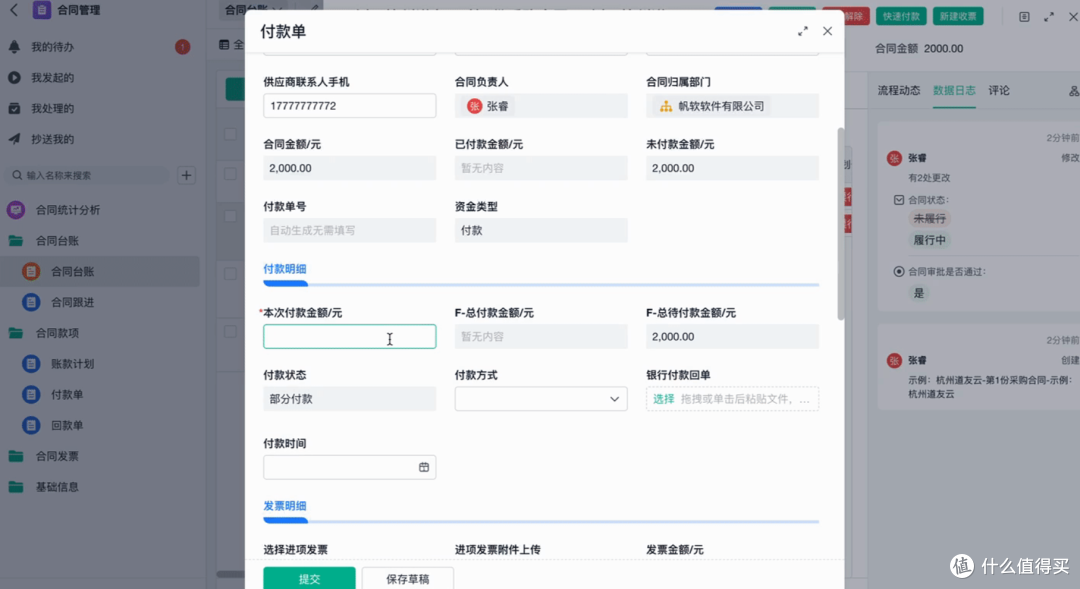Open the 付款方式 dropdown
Screen dimensions: 1080x589
click(x=541, y=399)
